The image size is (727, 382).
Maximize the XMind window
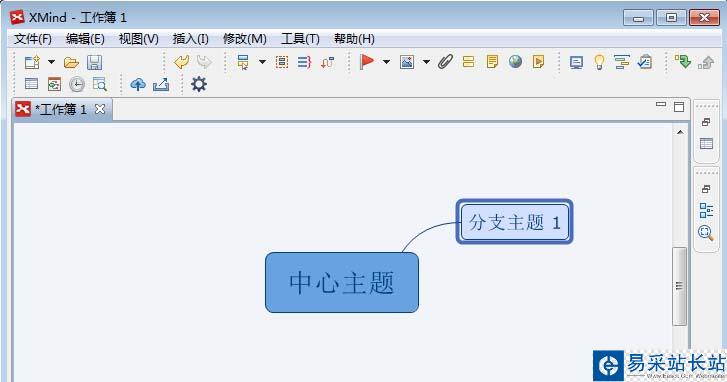coord(671,18)
